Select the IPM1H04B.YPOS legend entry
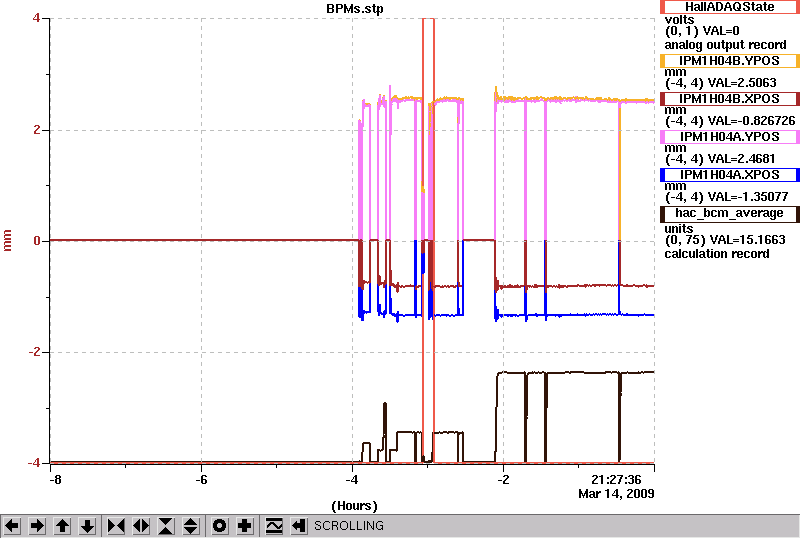This screenshot has width=800, height=538. (730, 61)
